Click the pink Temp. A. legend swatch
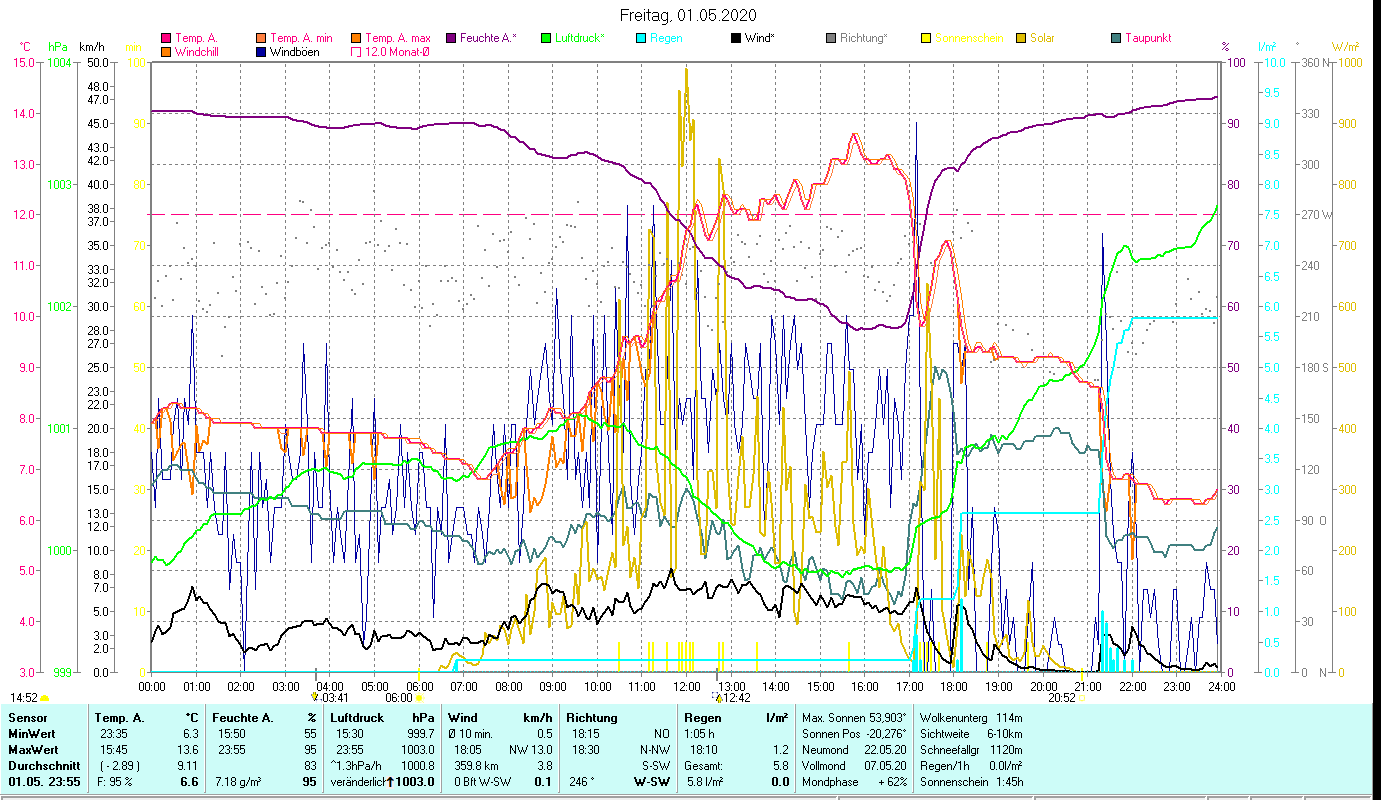The width and height of the screenshot is (1381, 800). pos(166,38)
